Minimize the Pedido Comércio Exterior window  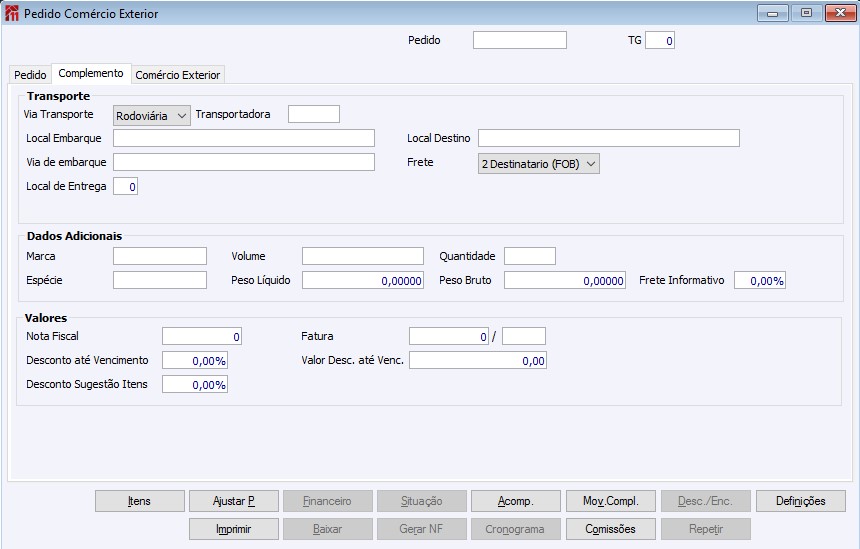coord(773,13)
